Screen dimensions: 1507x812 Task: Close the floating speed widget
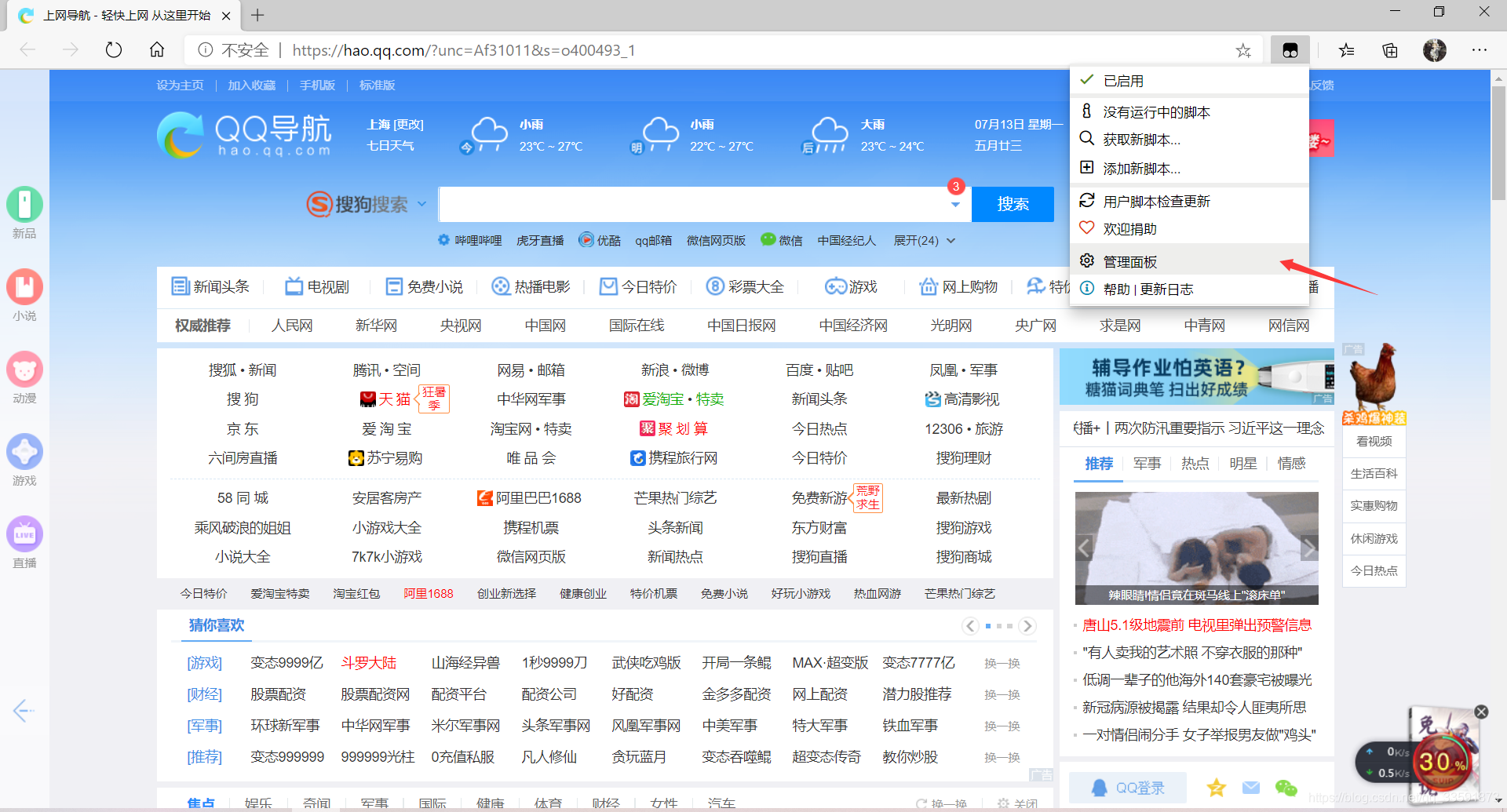[1481, 712]
